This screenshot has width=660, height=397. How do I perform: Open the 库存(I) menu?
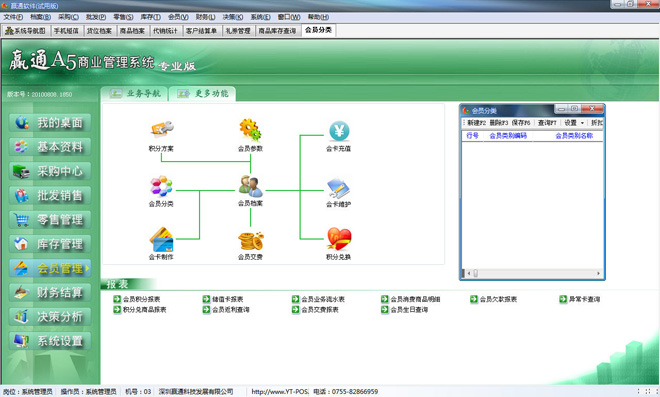(150, 17)
